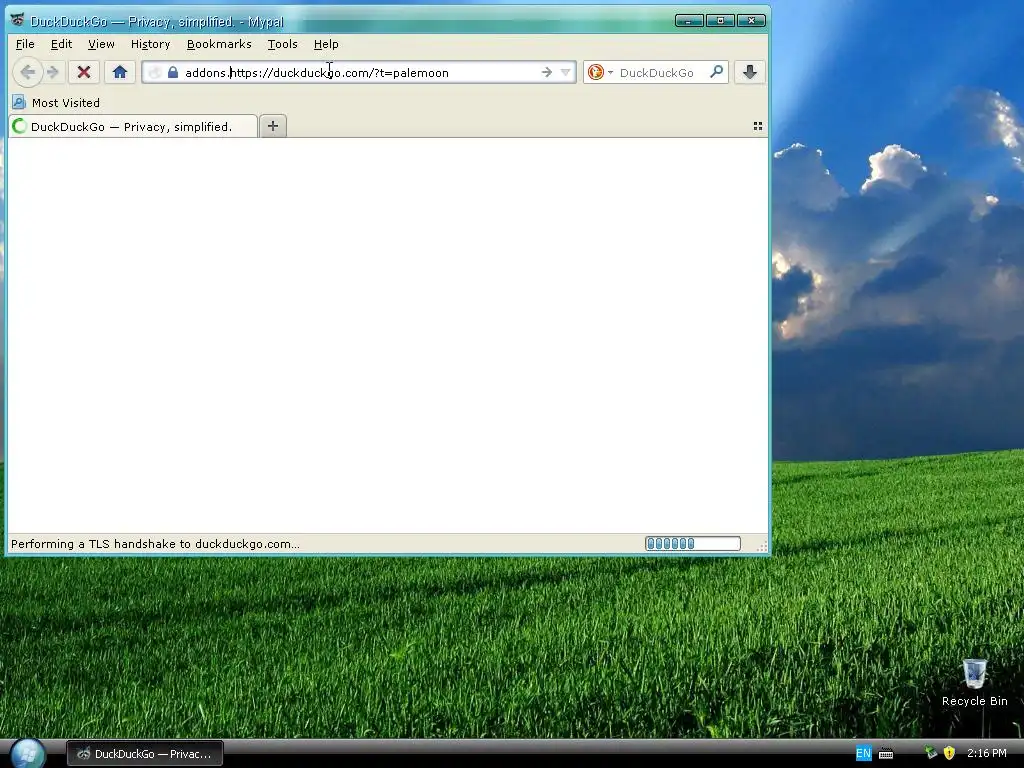The height and width of the screenshot is (768, 1024).
Task: Click the padlock site security icon
Action: coord(173,72)
